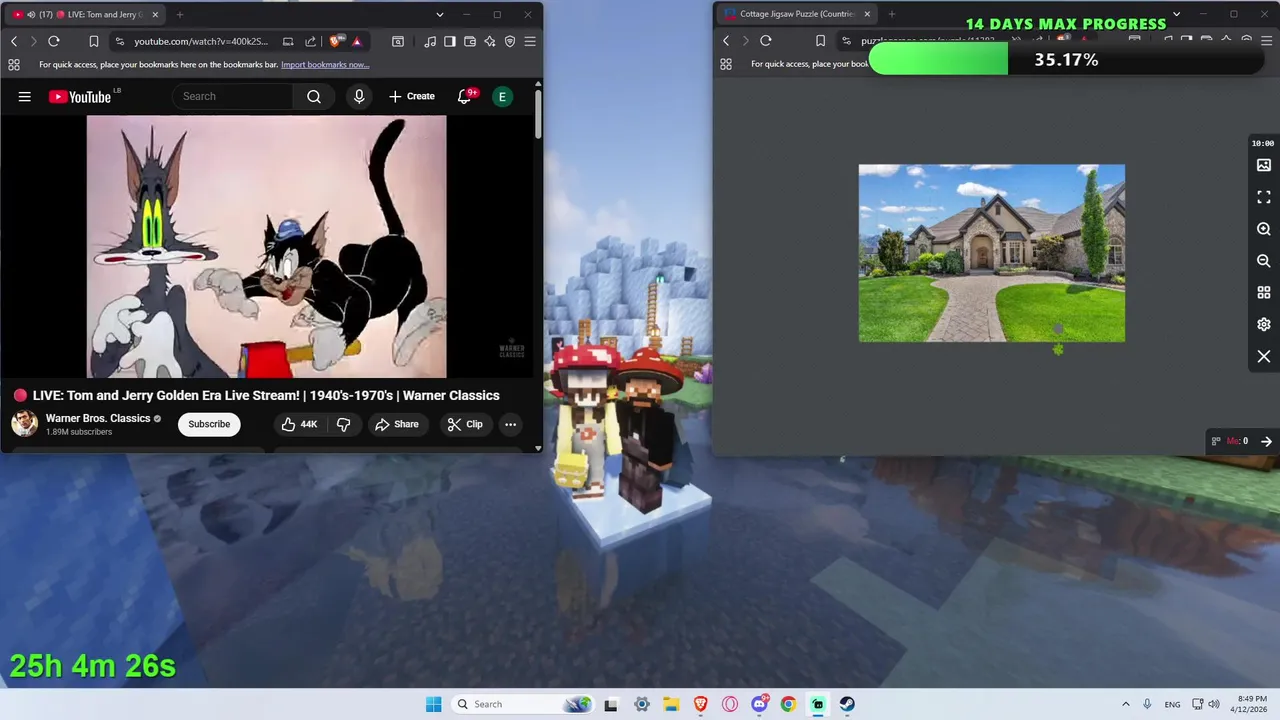The height and width of the screenshot is (720, 1280).
Task: Zoom in on the puzzle
Action: pyautogui.click(x=1264, y=229)
